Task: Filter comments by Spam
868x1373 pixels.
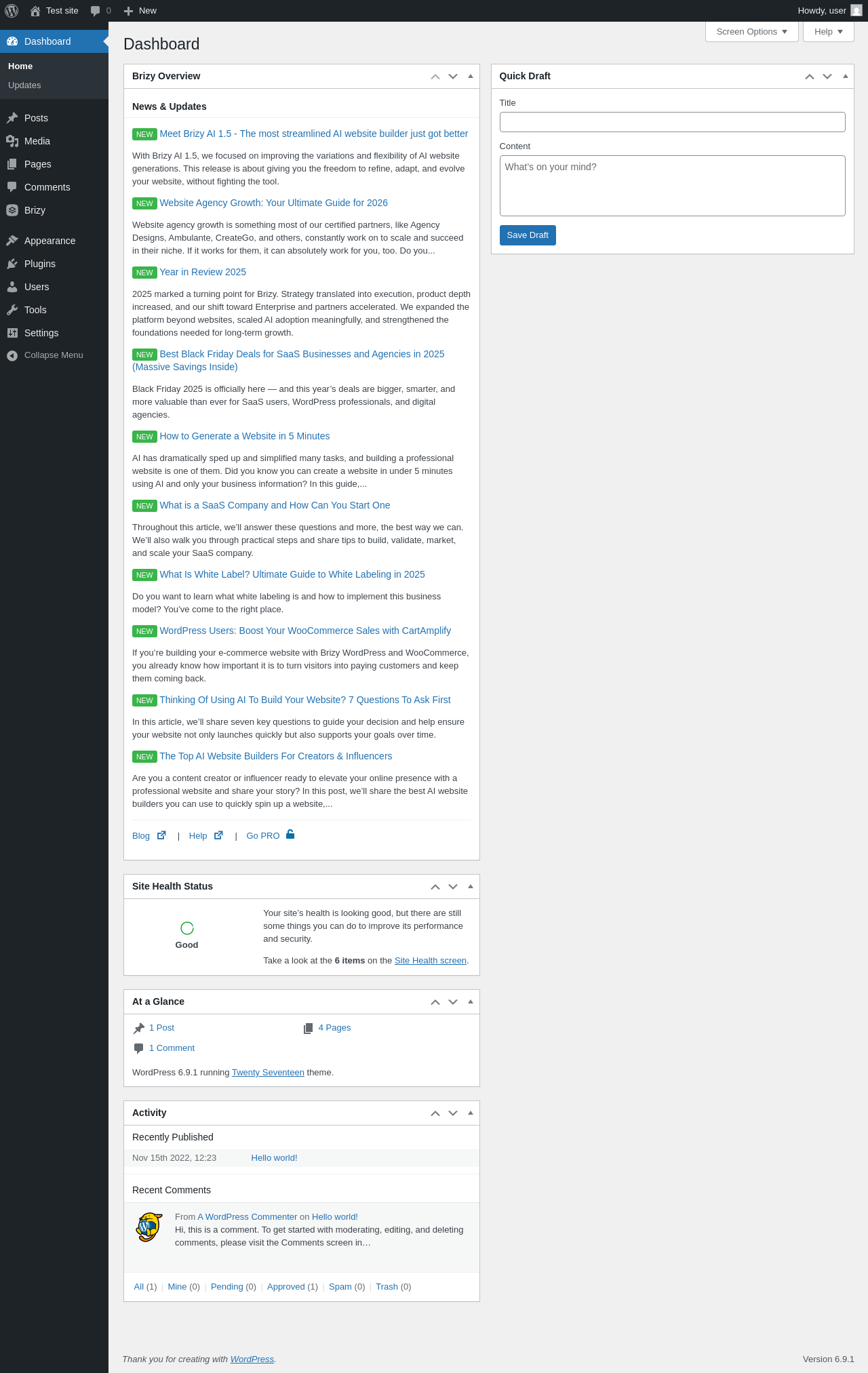Action: pos(340,1287)
